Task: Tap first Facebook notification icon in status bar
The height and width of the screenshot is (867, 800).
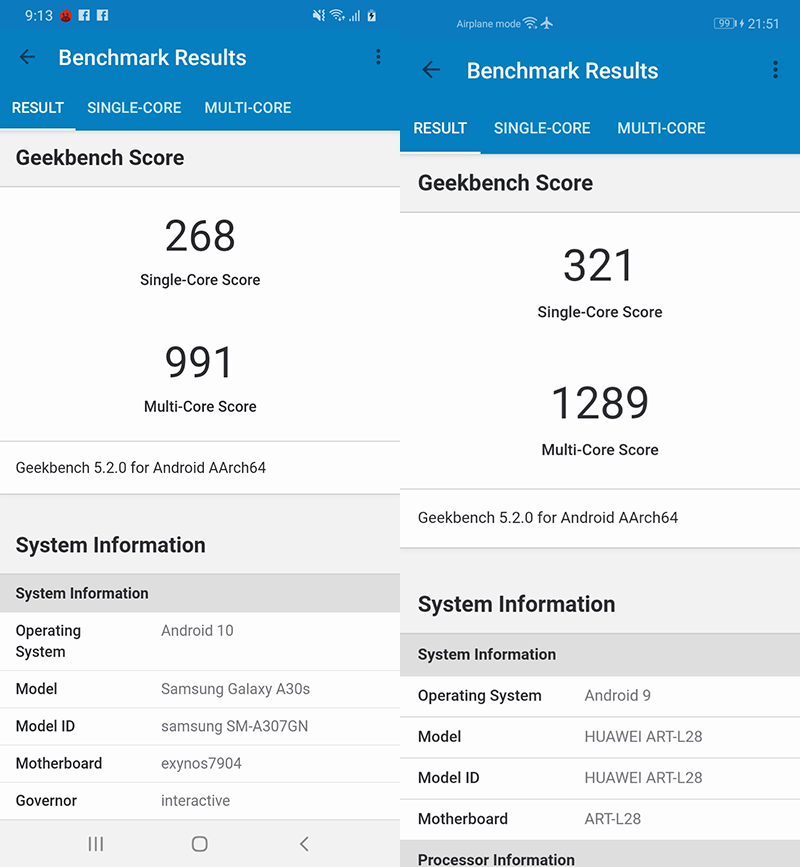Action: click(84, 15)
